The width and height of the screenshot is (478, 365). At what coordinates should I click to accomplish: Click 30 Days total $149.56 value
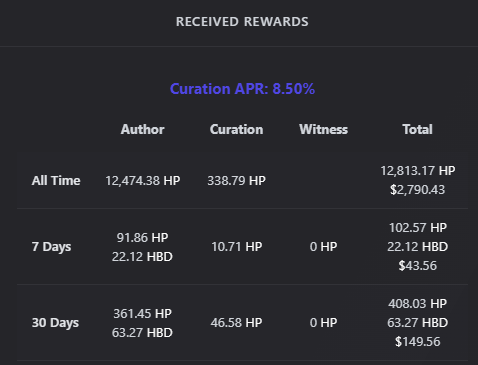417,342
